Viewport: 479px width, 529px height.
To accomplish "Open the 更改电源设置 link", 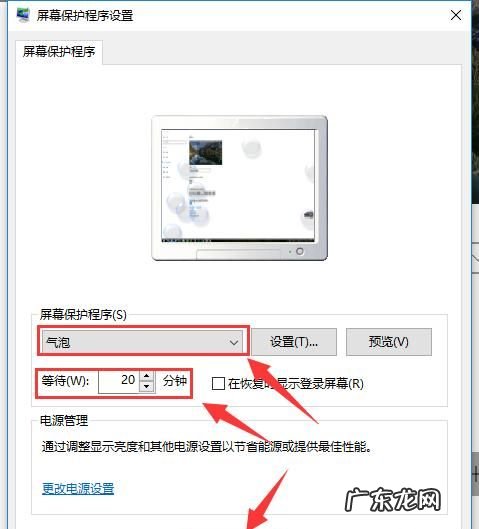I will point(78,488).
